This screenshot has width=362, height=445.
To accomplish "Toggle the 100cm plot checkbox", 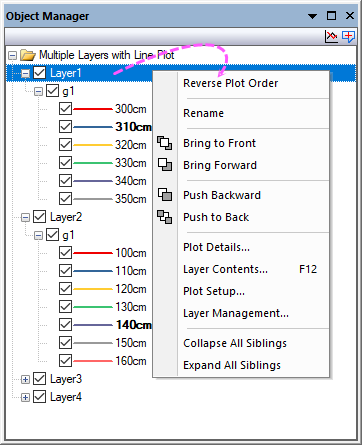I will tap(65, 253).
